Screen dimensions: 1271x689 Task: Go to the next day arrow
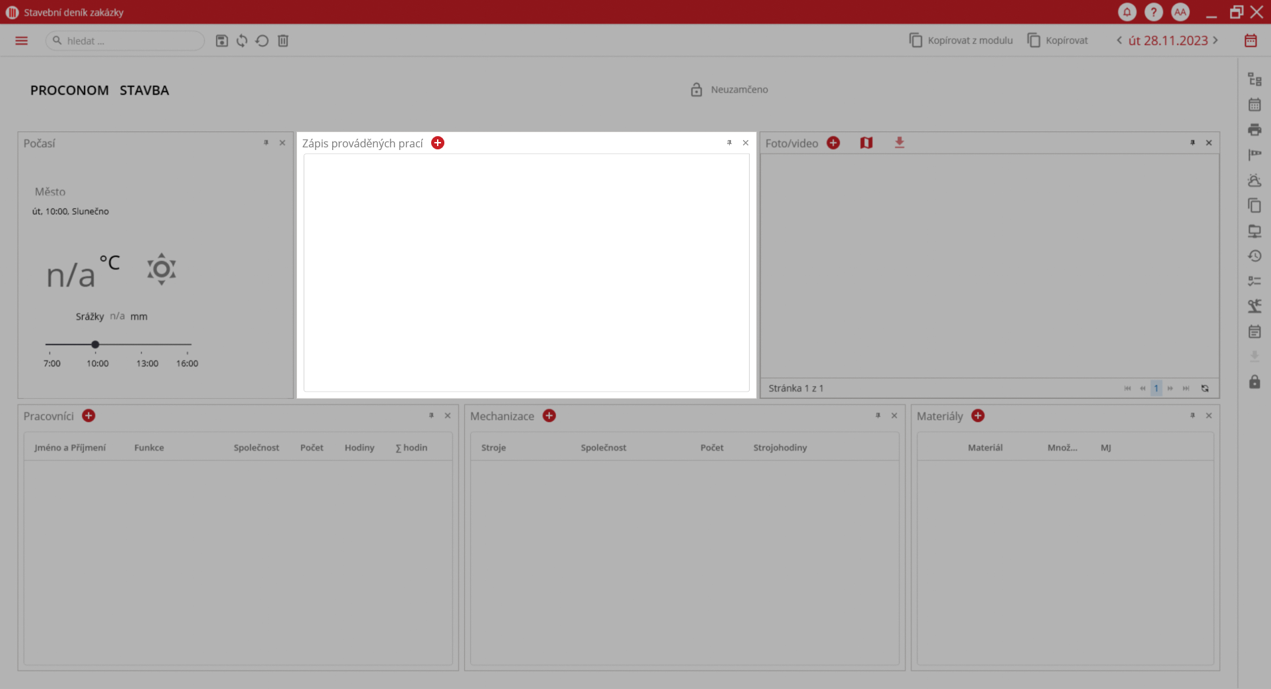click(x=1216, y=41)
